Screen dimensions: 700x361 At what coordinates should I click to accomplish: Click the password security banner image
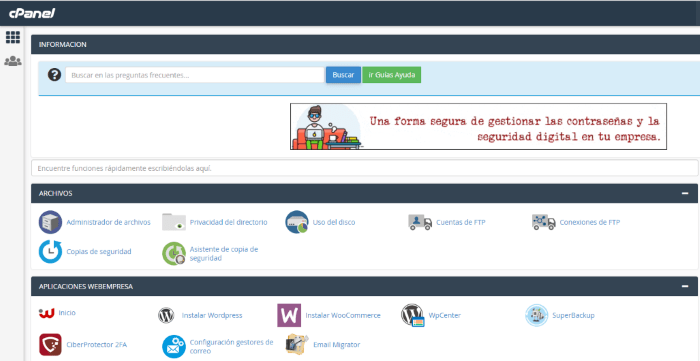[x=478, y=127]
